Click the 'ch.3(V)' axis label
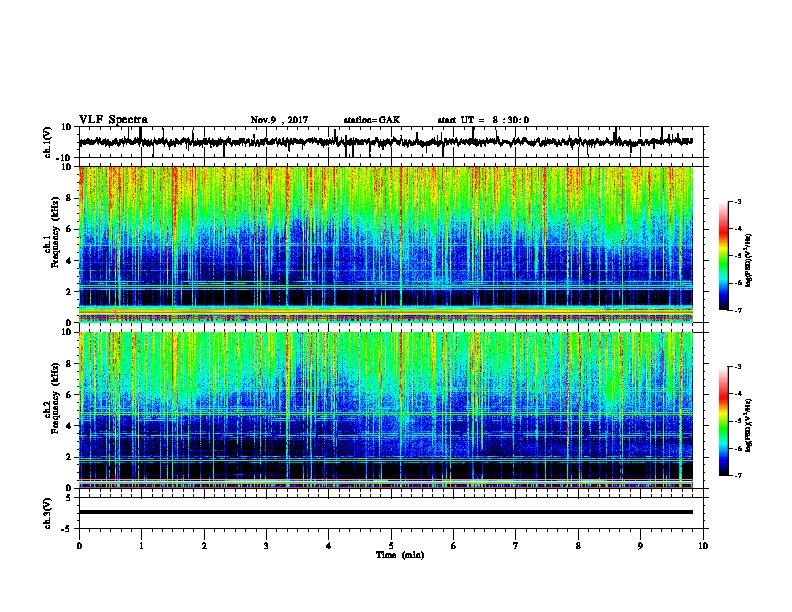 (x=48, y=513)
